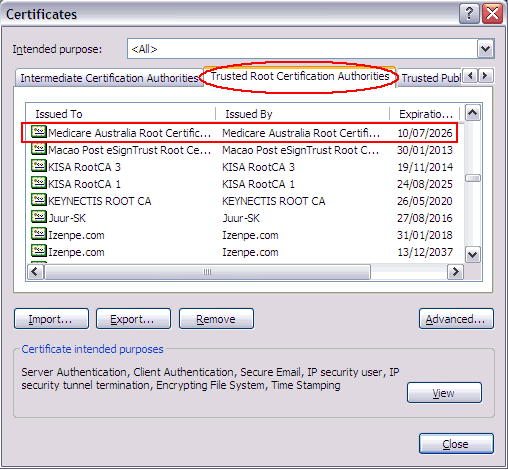The width and height of the screenshot is (508, 470).
Task: Click the KISA RootCA 1 certificate icon
Action: [39, 183]
